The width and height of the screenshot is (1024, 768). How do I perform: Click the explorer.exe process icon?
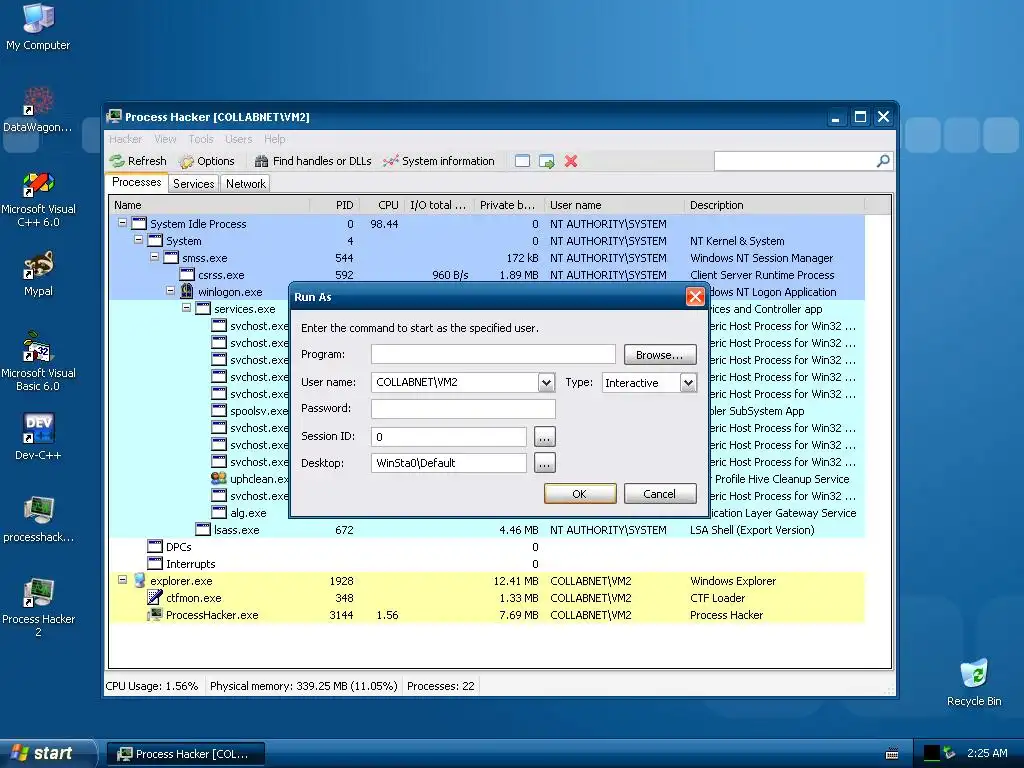click(x=139, y=580)
